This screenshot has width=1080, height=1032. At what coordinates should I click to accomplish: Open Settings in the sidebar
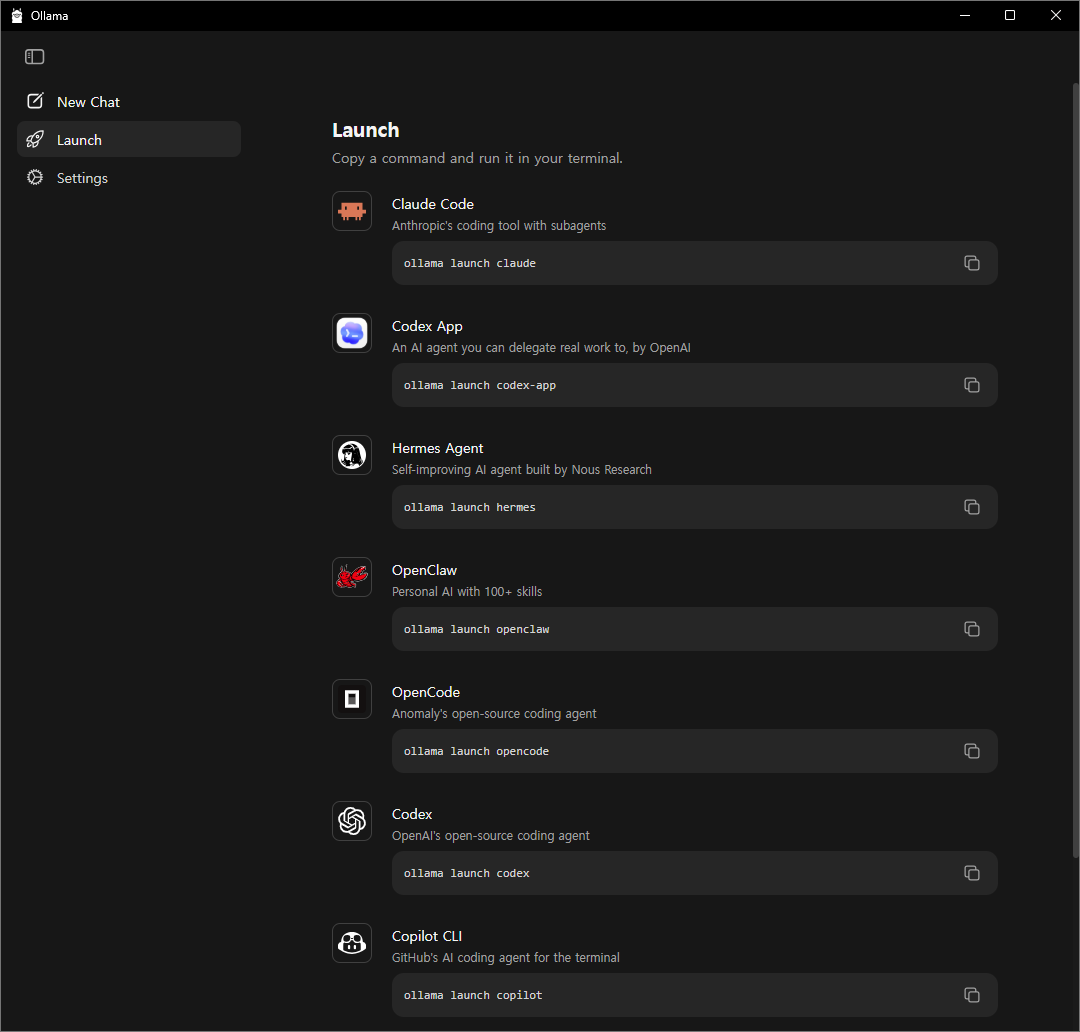coord(129,178)
